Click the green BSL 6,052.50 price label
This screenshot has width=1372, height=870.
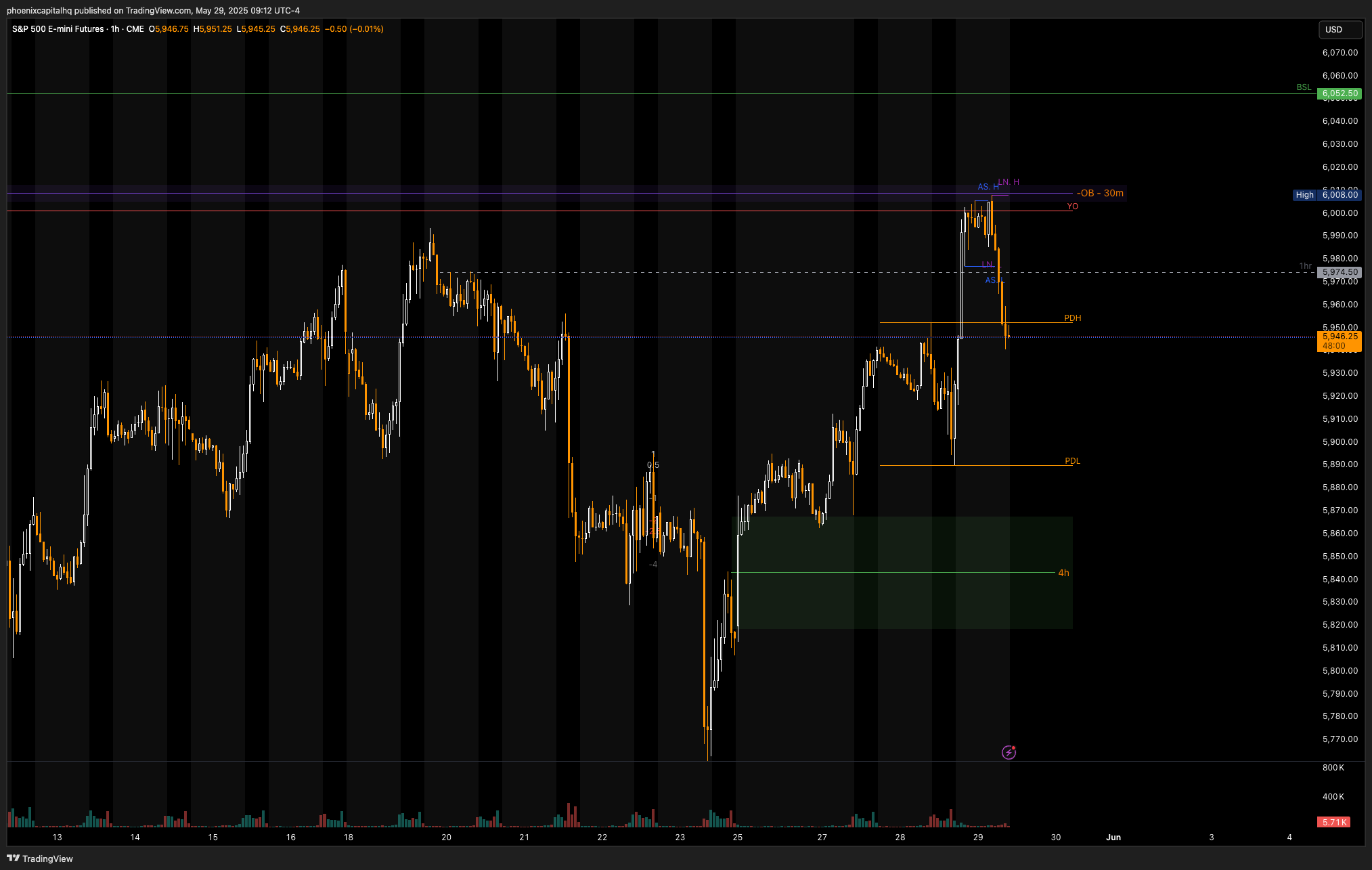point(1339,93)
